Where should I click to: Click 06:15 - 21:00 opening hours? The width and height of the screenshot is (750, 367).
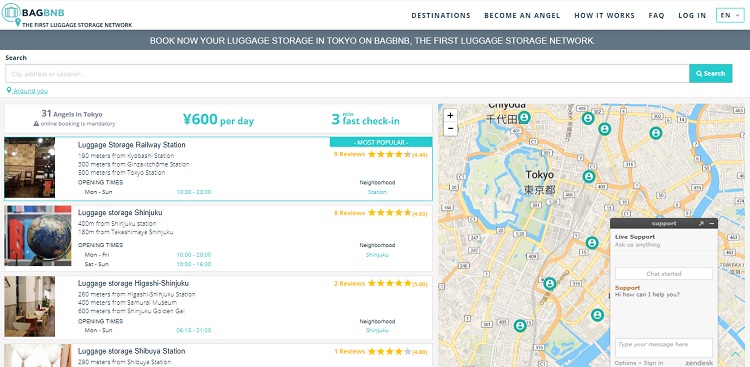[194, 330]
